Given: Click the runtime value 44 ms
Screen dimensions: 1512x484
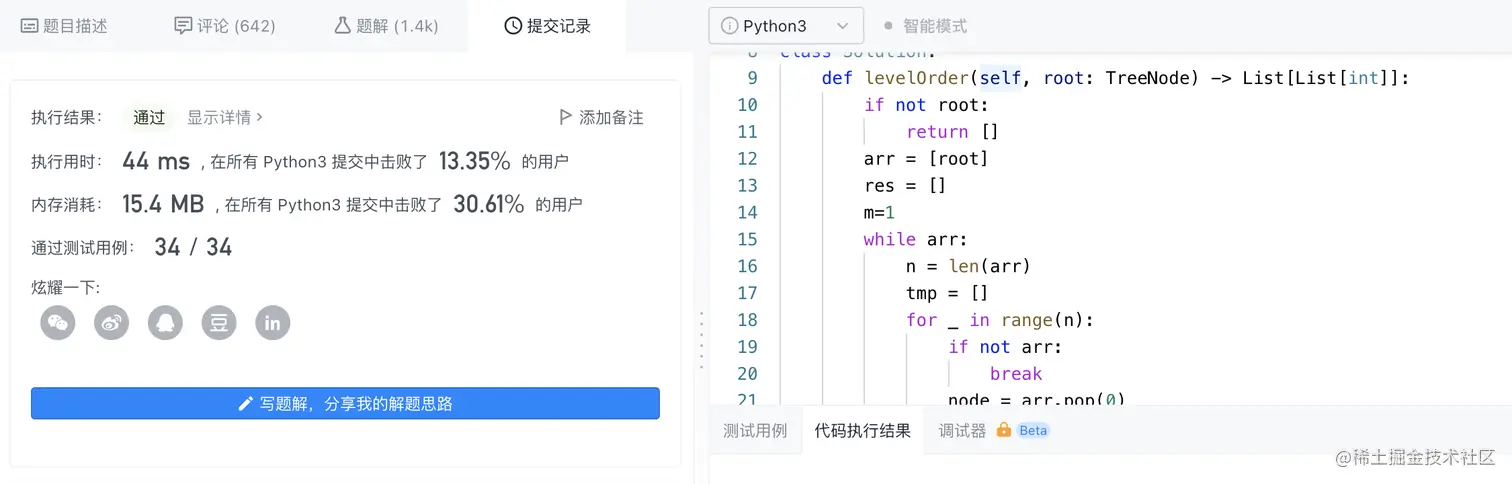Looking at the screenshot, I should pos(156,161).
